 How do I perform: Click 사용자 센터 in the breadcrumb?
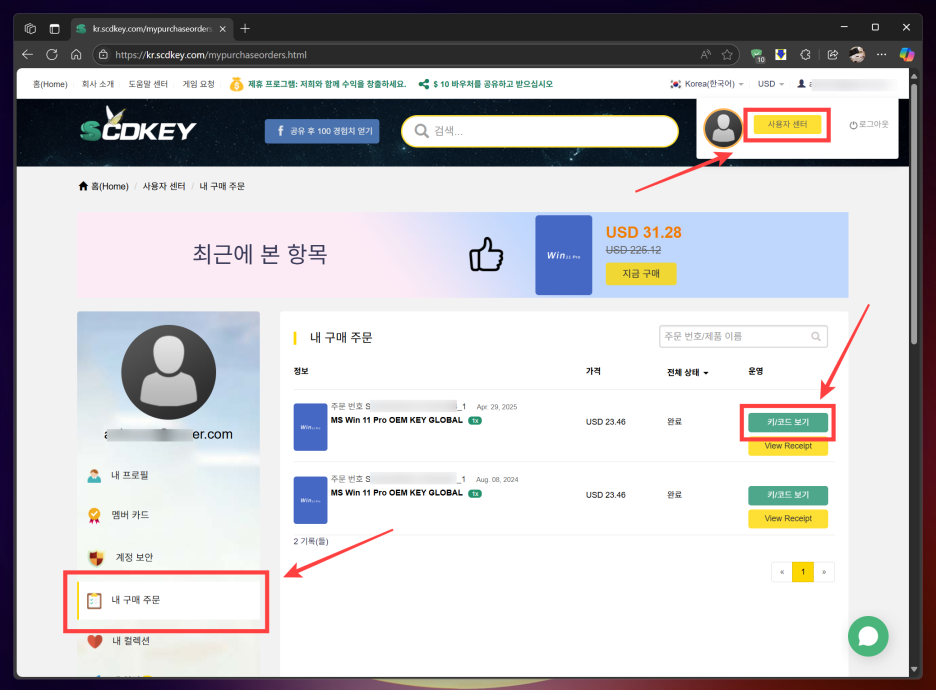(x=164, y=186)
